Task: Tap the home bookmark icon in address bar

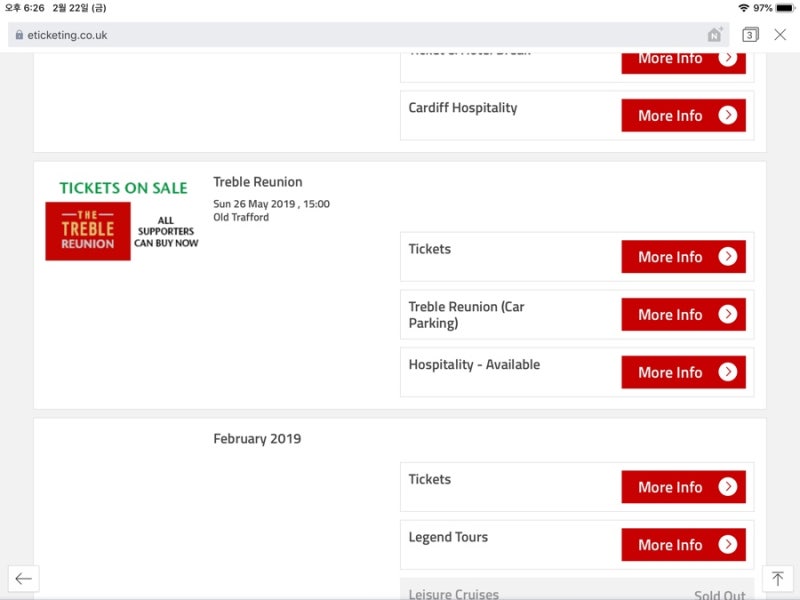Action: [x=715, y=35]
